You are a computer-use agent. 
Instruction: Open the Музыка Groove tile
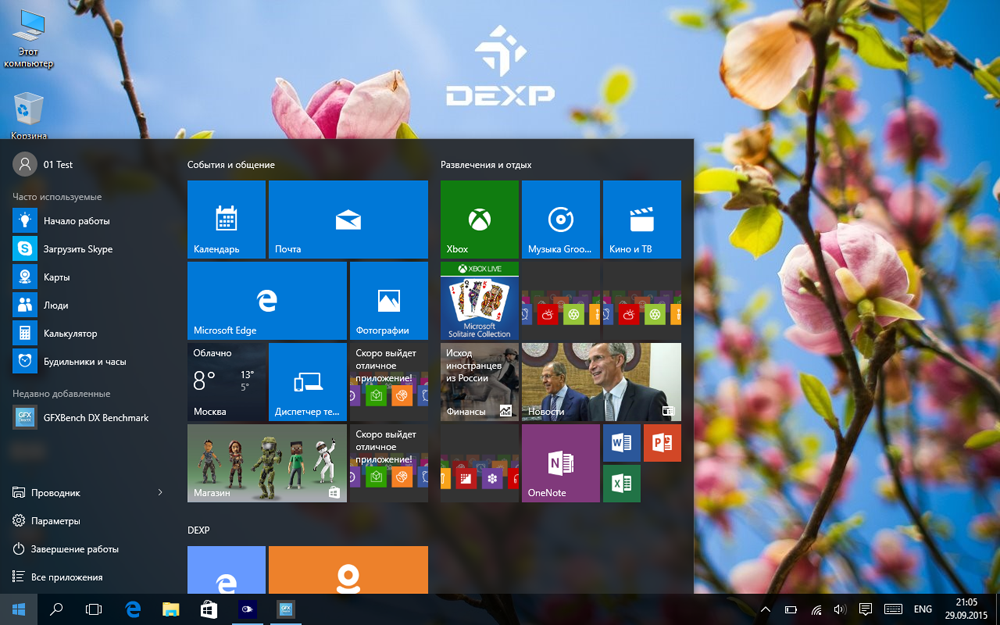561,219
